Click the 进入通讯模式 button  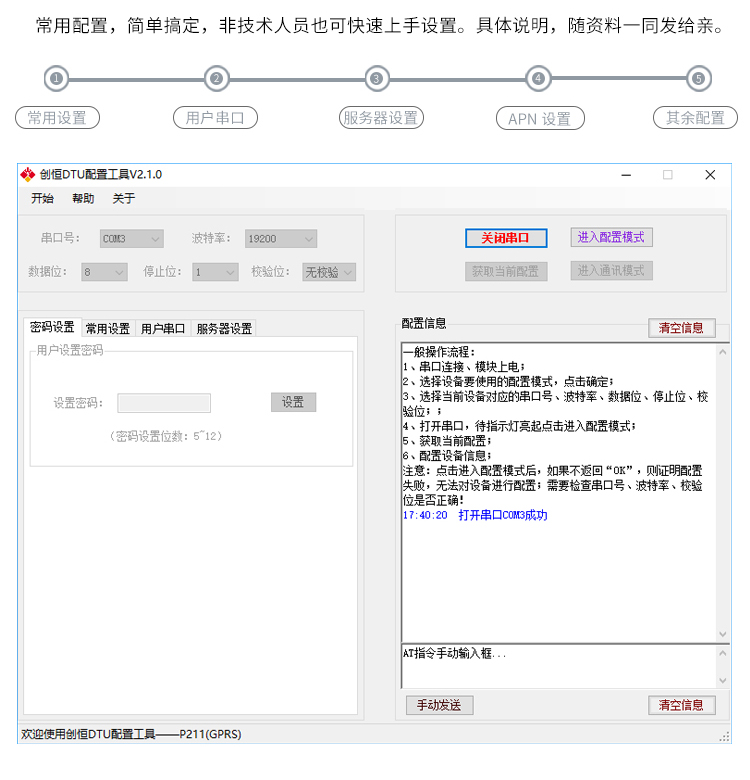(x=611, y=271)
